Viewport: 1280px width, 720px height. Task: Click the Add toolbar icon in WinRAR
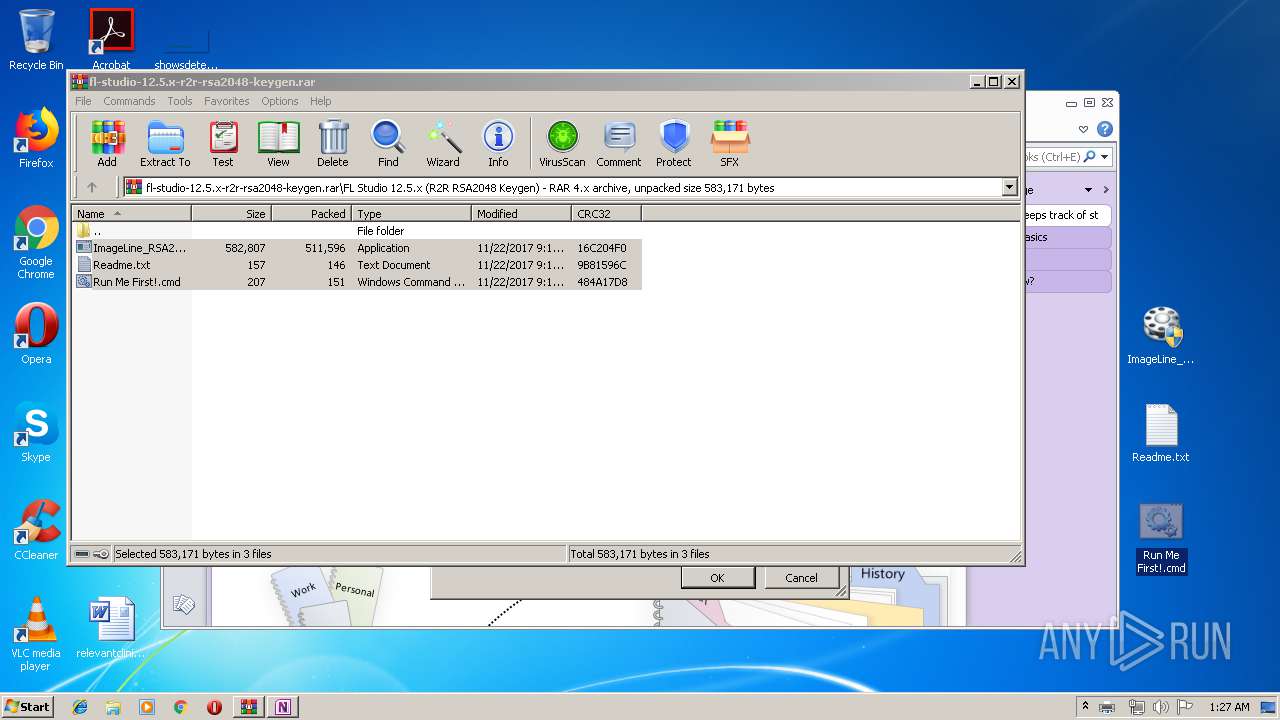[107, 144]
